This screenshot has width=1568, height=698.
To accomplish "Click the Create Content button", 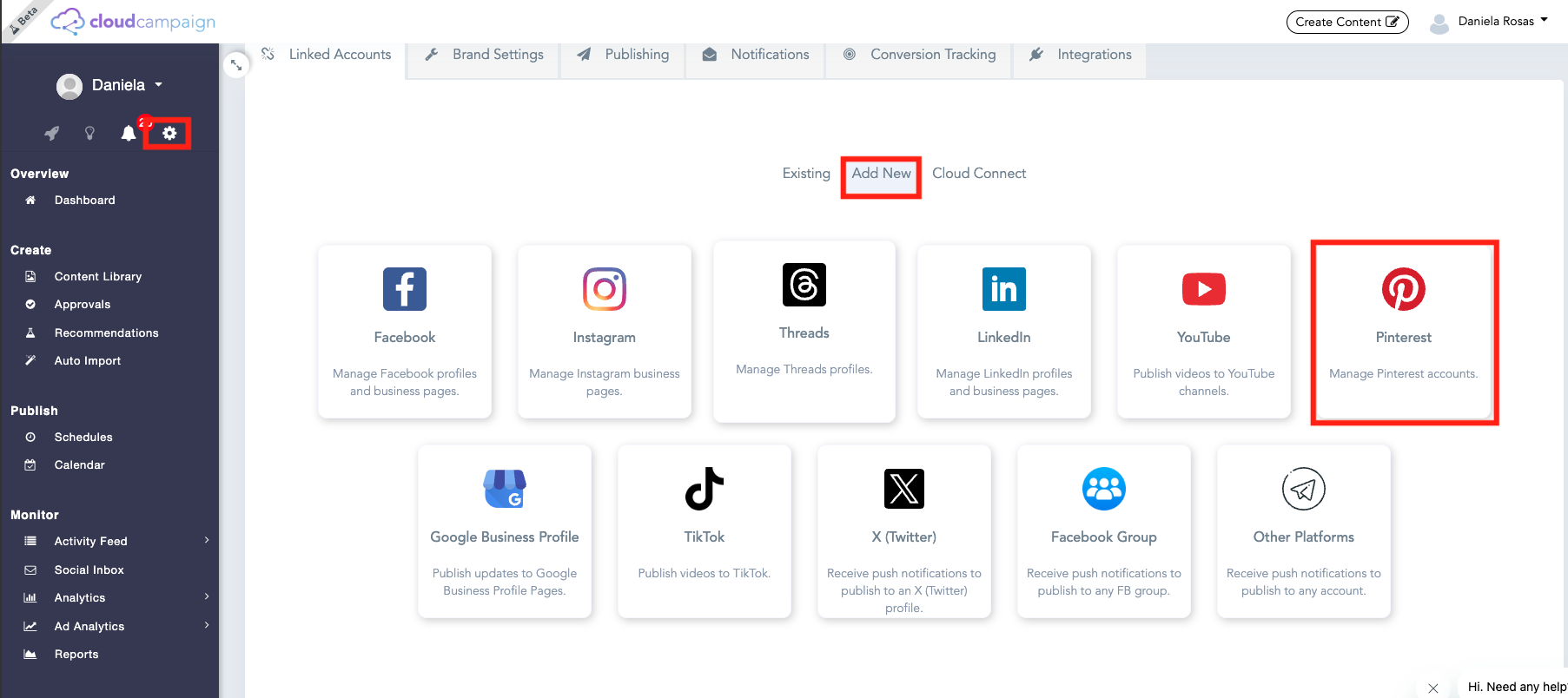I will click(1347, 22).
